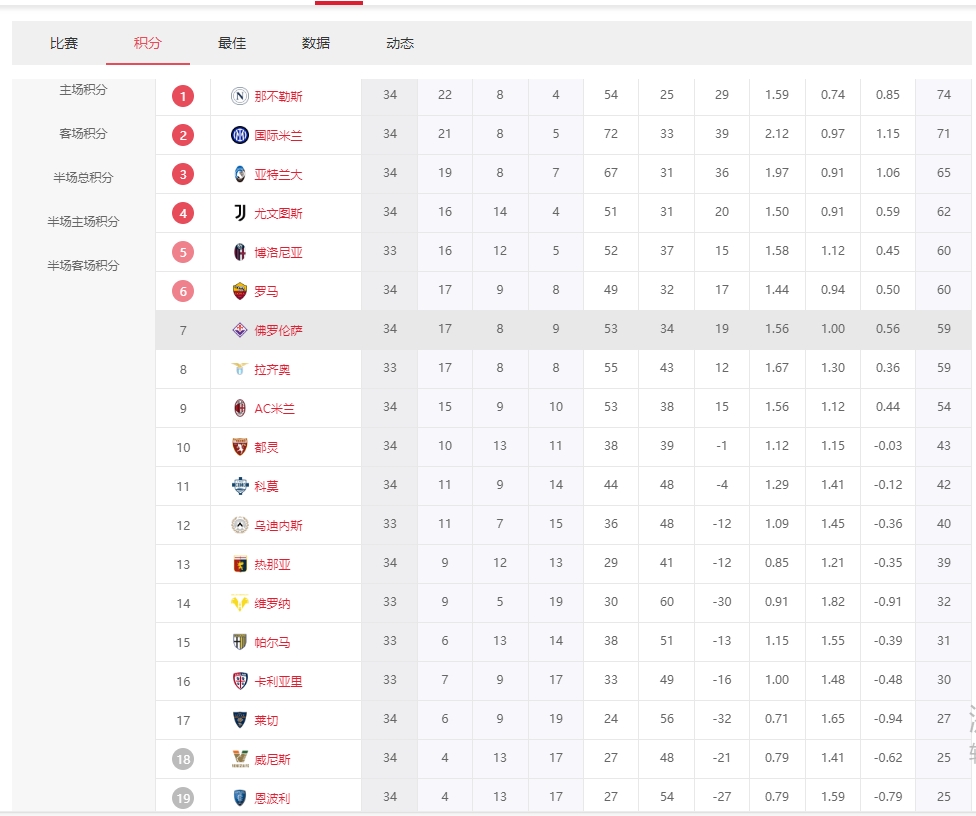Choose 半场总积分 in left menu
Image resolution: width=976 pixels, height=816 pixels.
83,178
